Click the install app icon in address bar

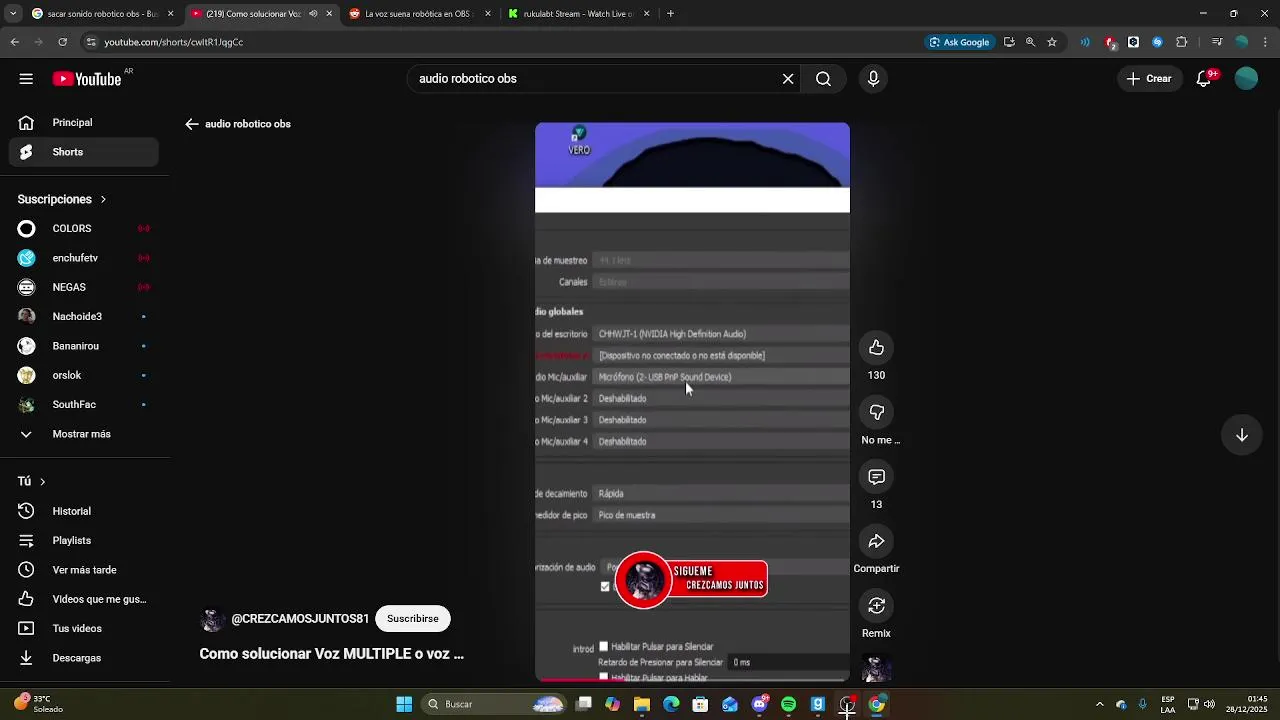pos(1009,42)
